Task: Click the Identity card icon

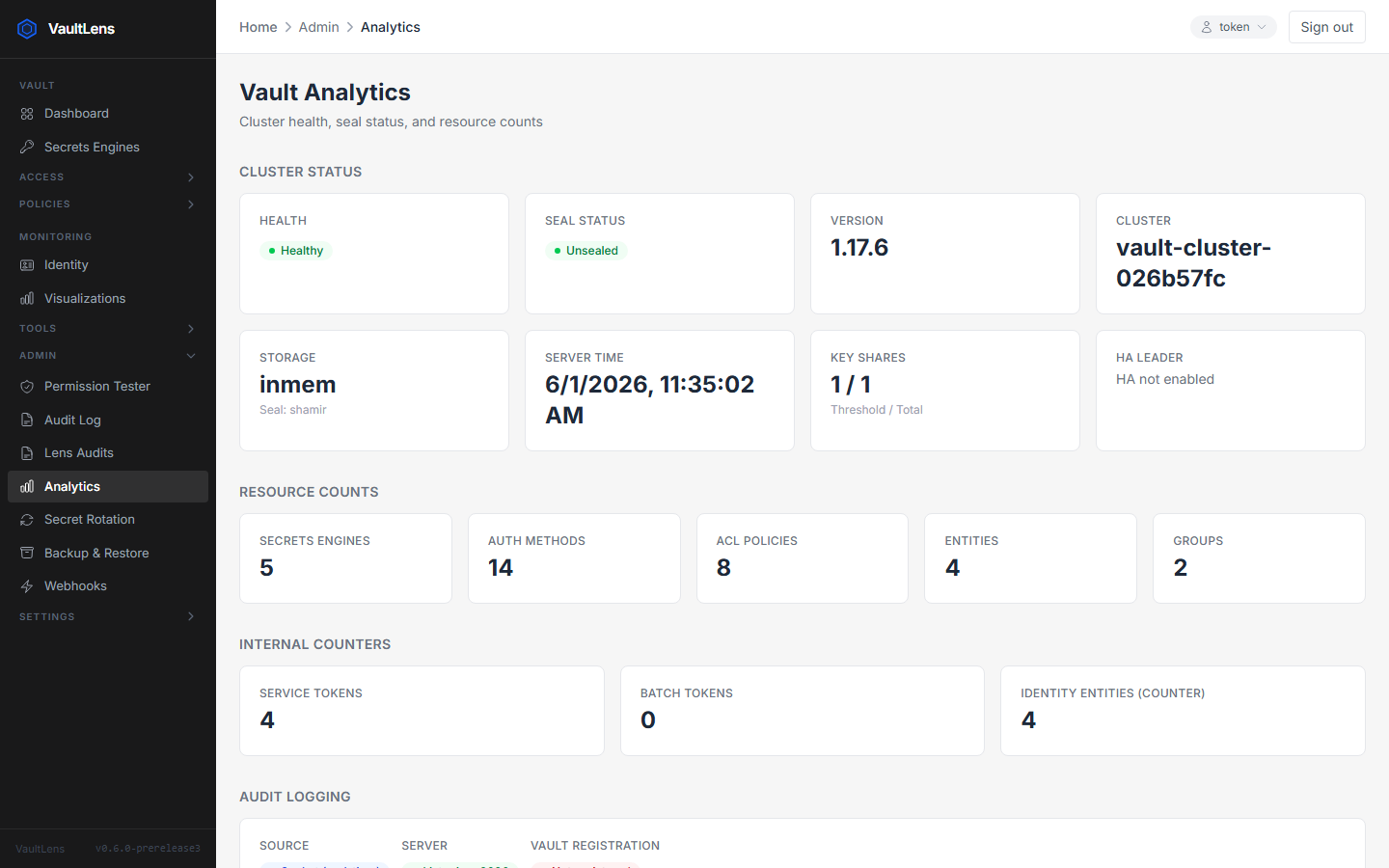Action: pos(27,265)
